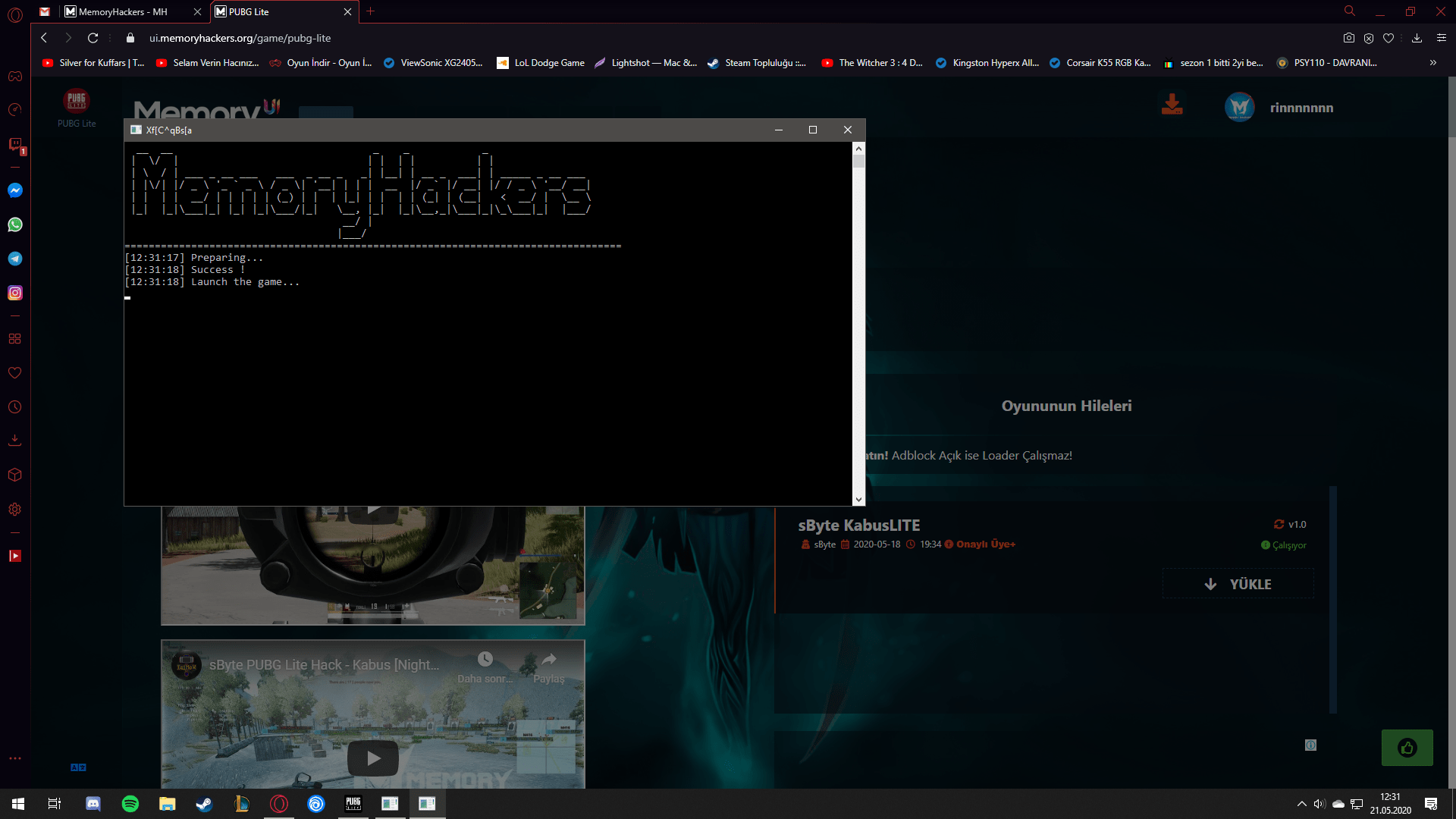The image size is (1456, 819).
Task: Open Spotify from the taskbar
Action: click(130, 804)
